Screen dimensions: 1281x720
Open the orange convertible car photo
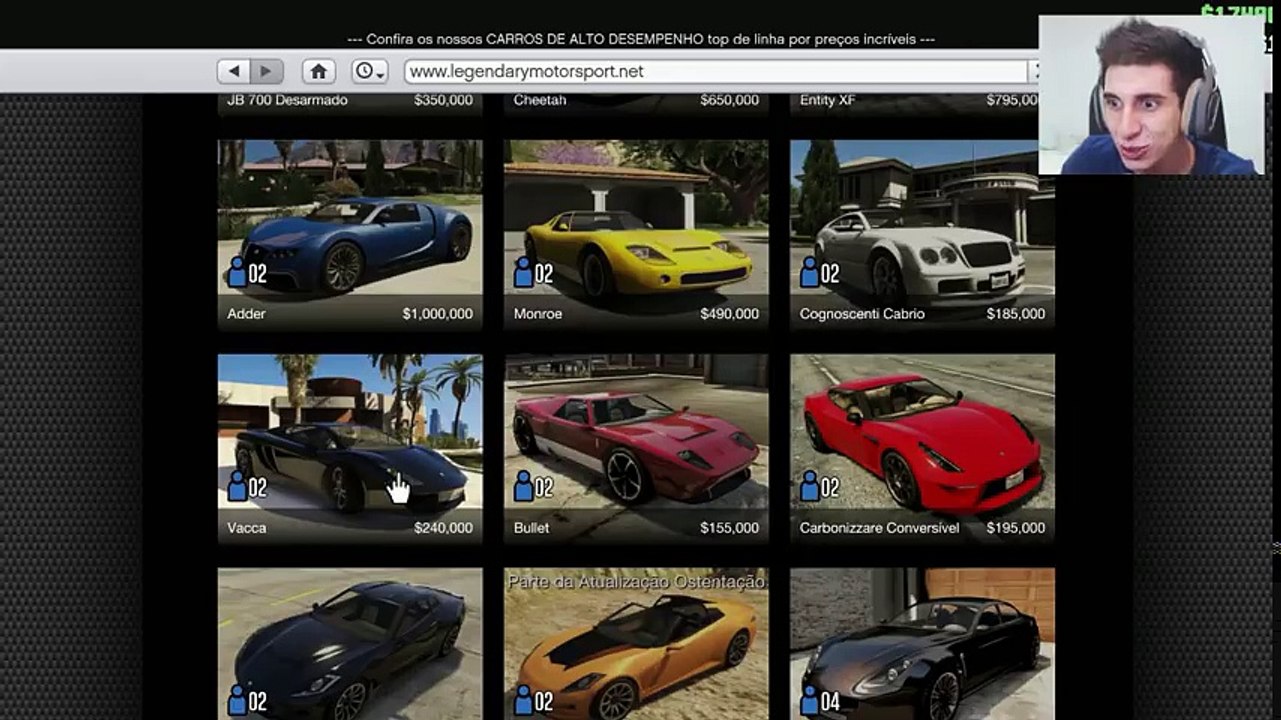(x=636, y=644)
